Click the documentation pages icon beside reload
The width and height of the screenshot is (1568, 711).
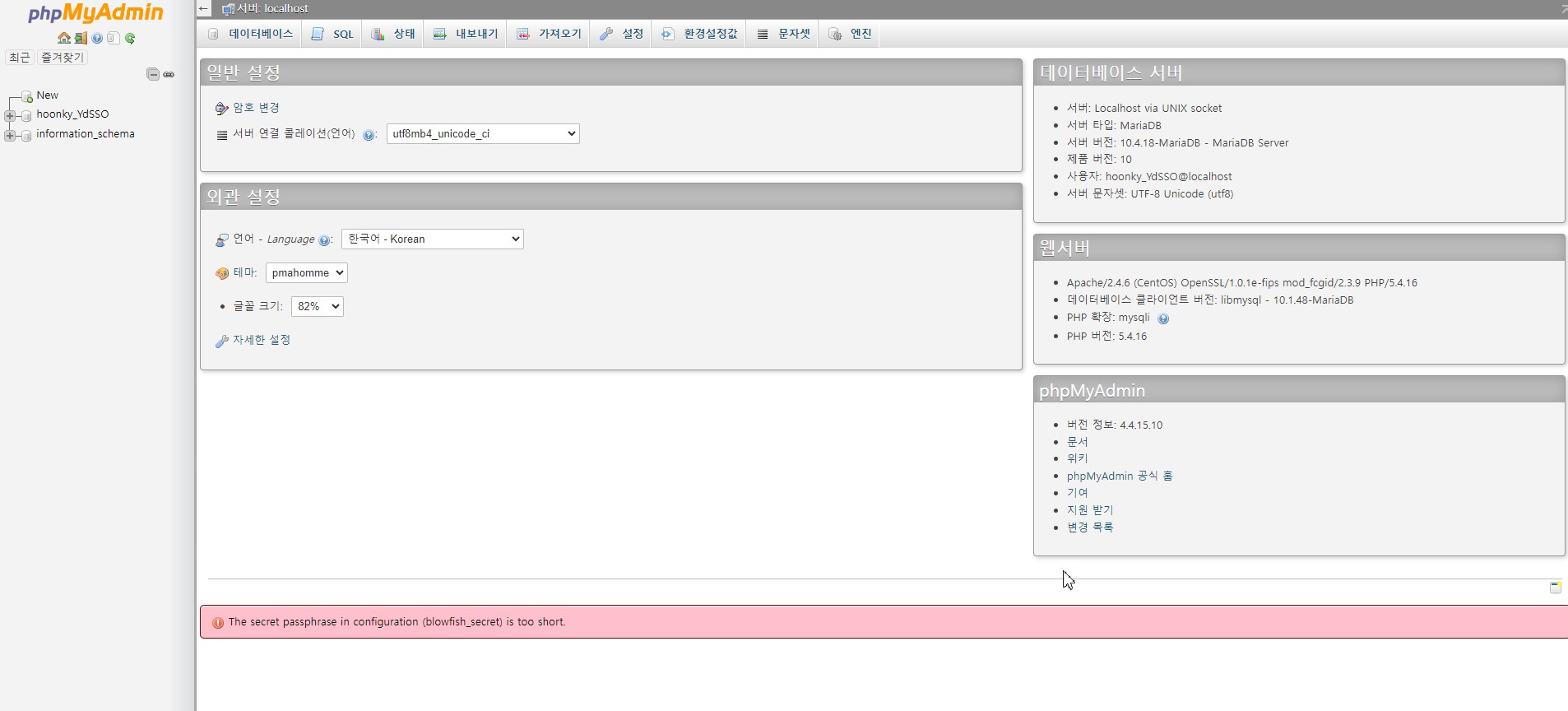pos(114,38)
